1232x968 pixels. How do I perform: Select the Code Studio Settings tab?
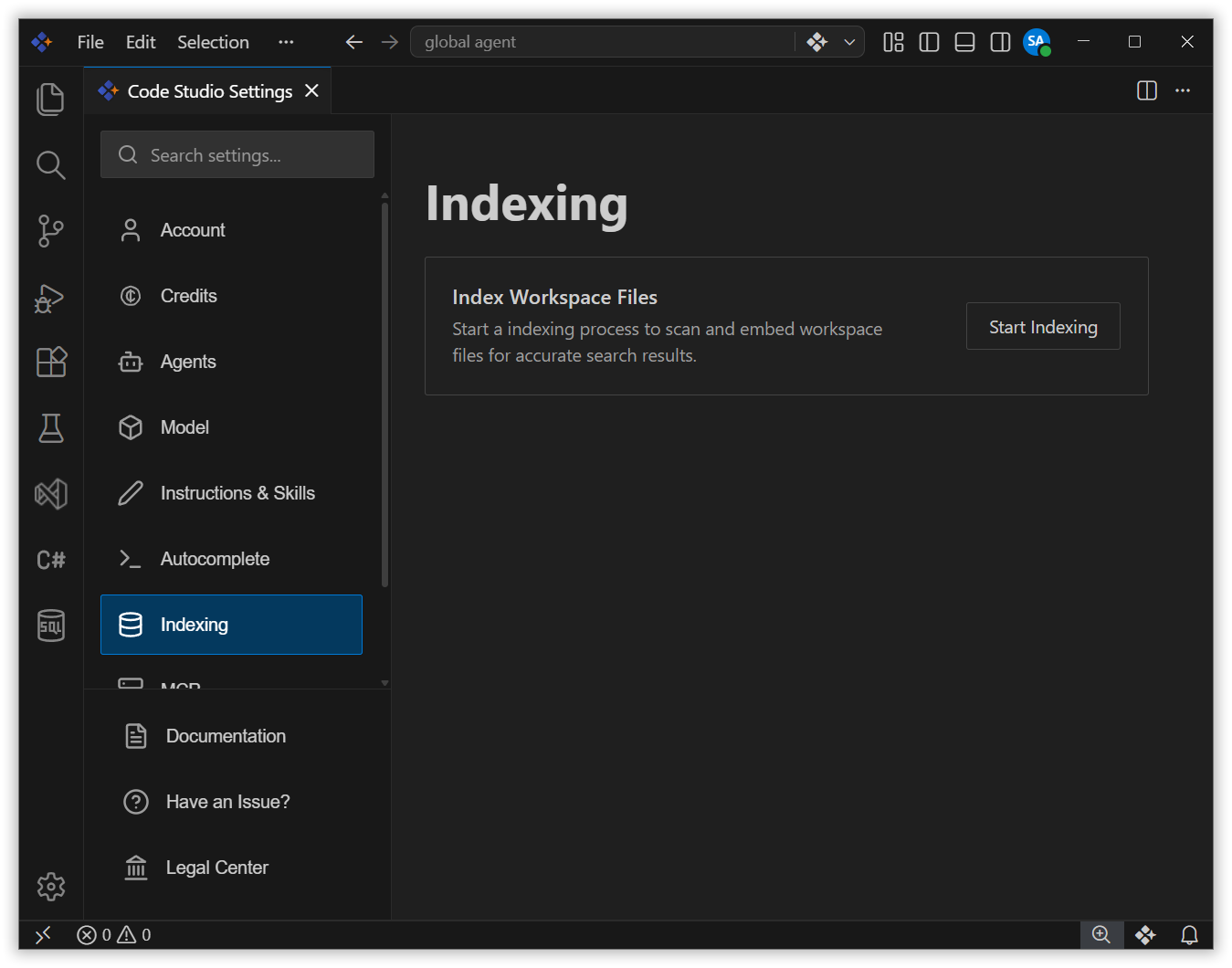[207, 90]
